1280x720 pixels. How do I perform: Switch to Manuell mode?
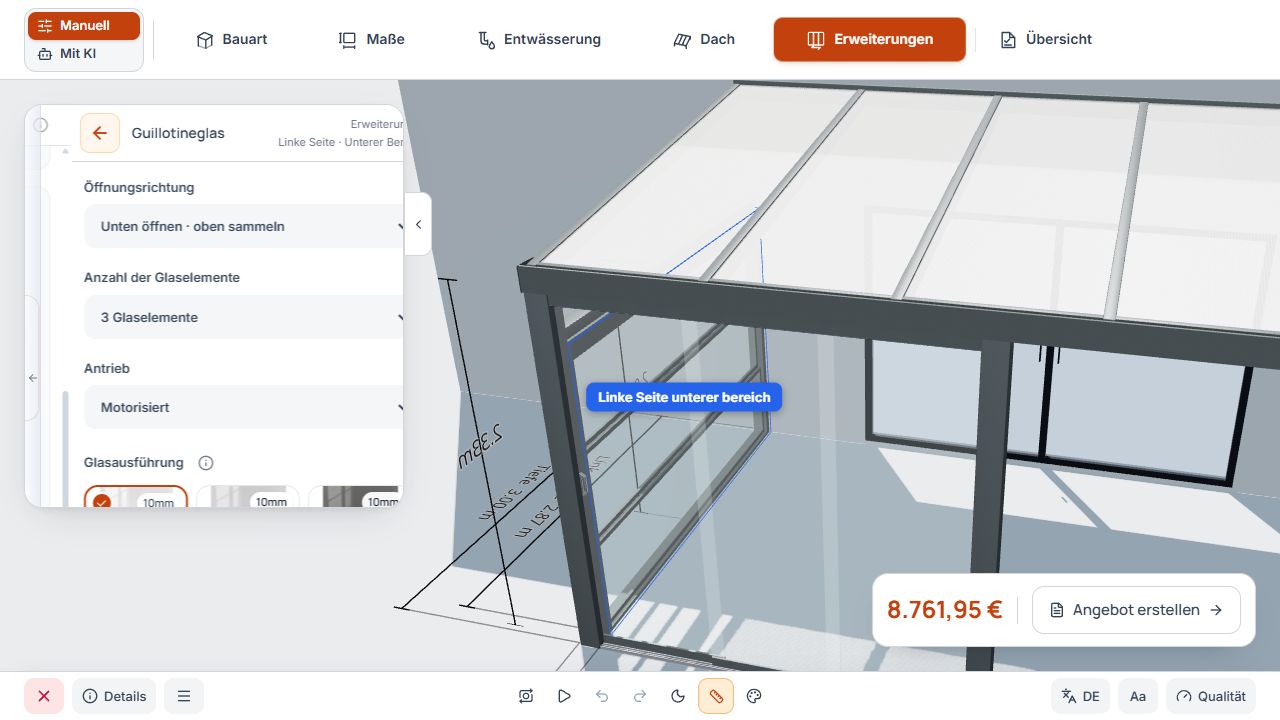84,25
